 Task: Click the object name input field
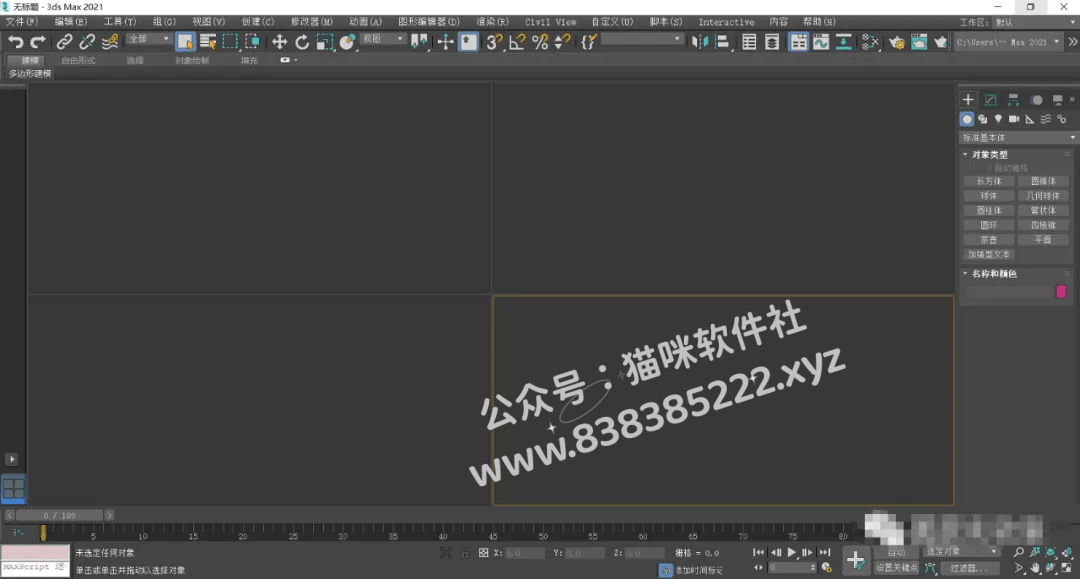click(x=1008, y=292)
